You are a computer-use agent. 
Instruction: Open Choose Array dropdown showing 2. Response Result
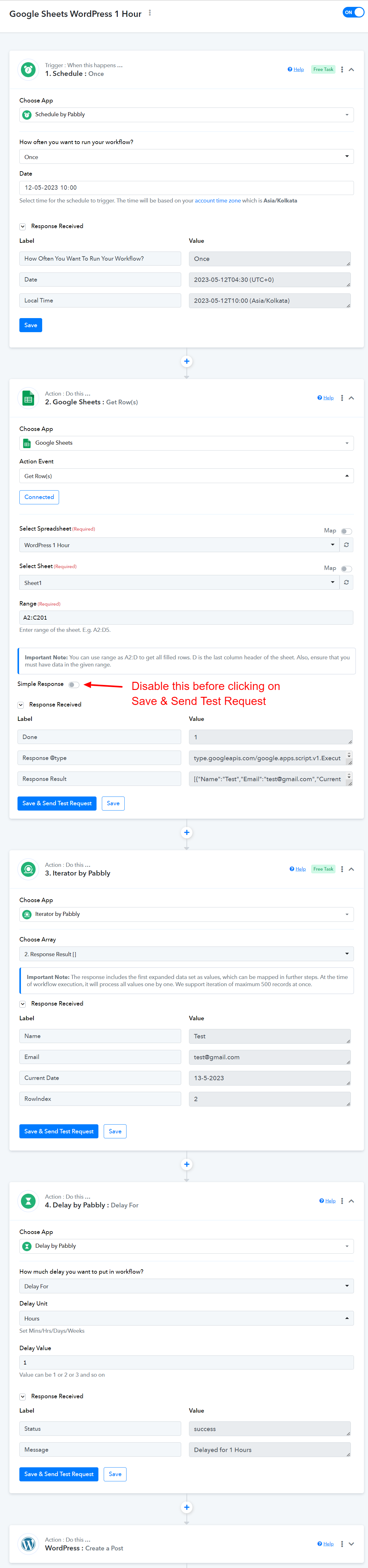(186, 954)
